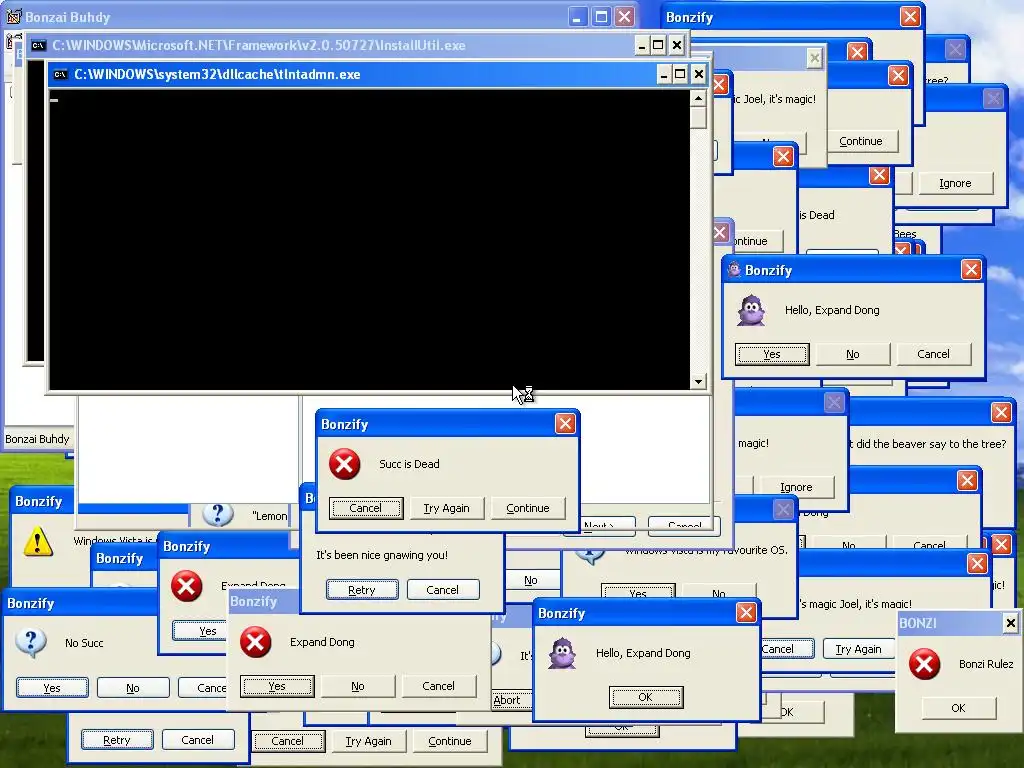
Task: Click the Bonzi icon in the Bonzify title bar
Action: [x=734, y=270]
